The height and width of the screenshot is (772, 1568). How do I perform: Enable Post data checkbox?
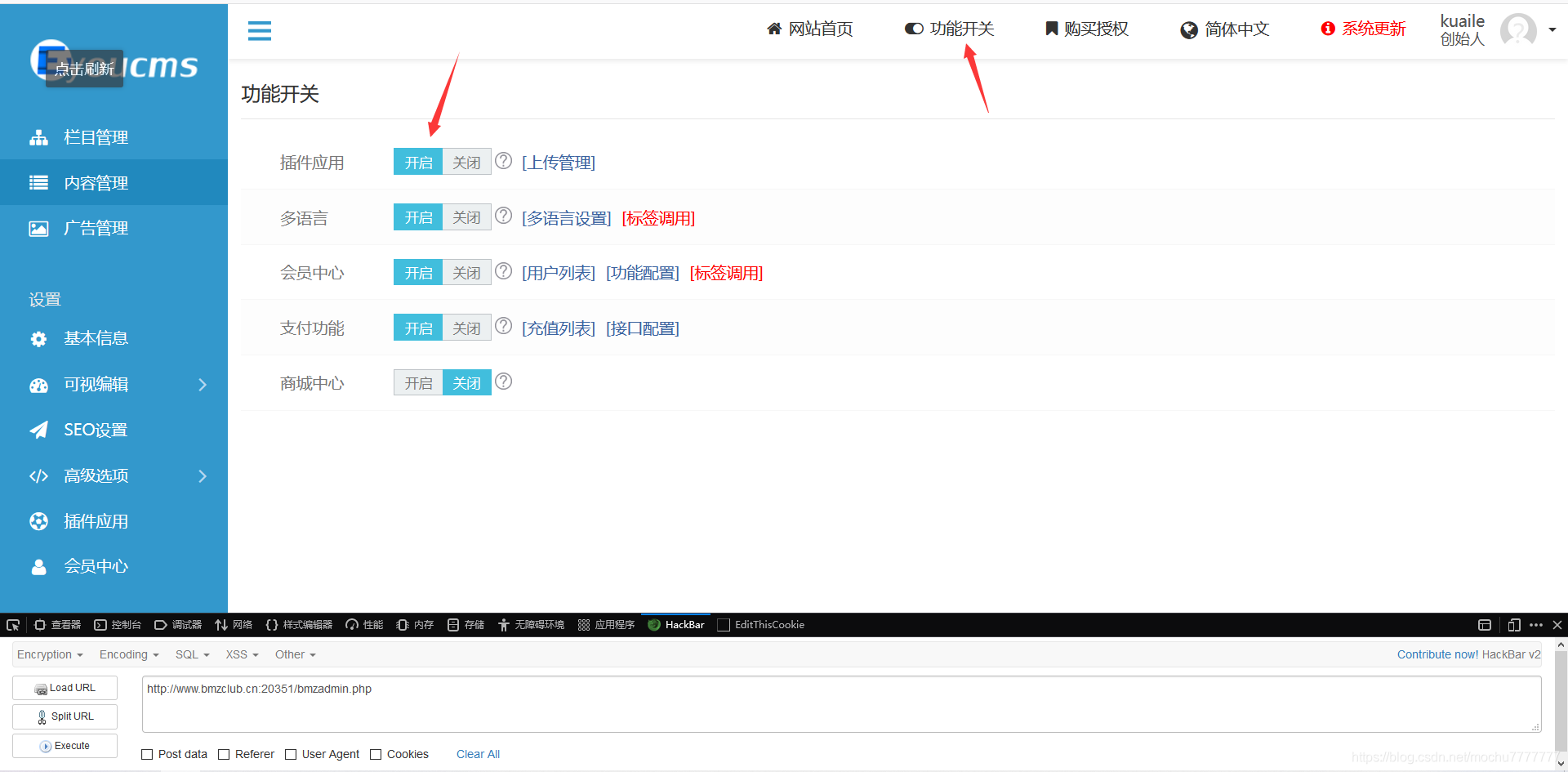[147, 754]
